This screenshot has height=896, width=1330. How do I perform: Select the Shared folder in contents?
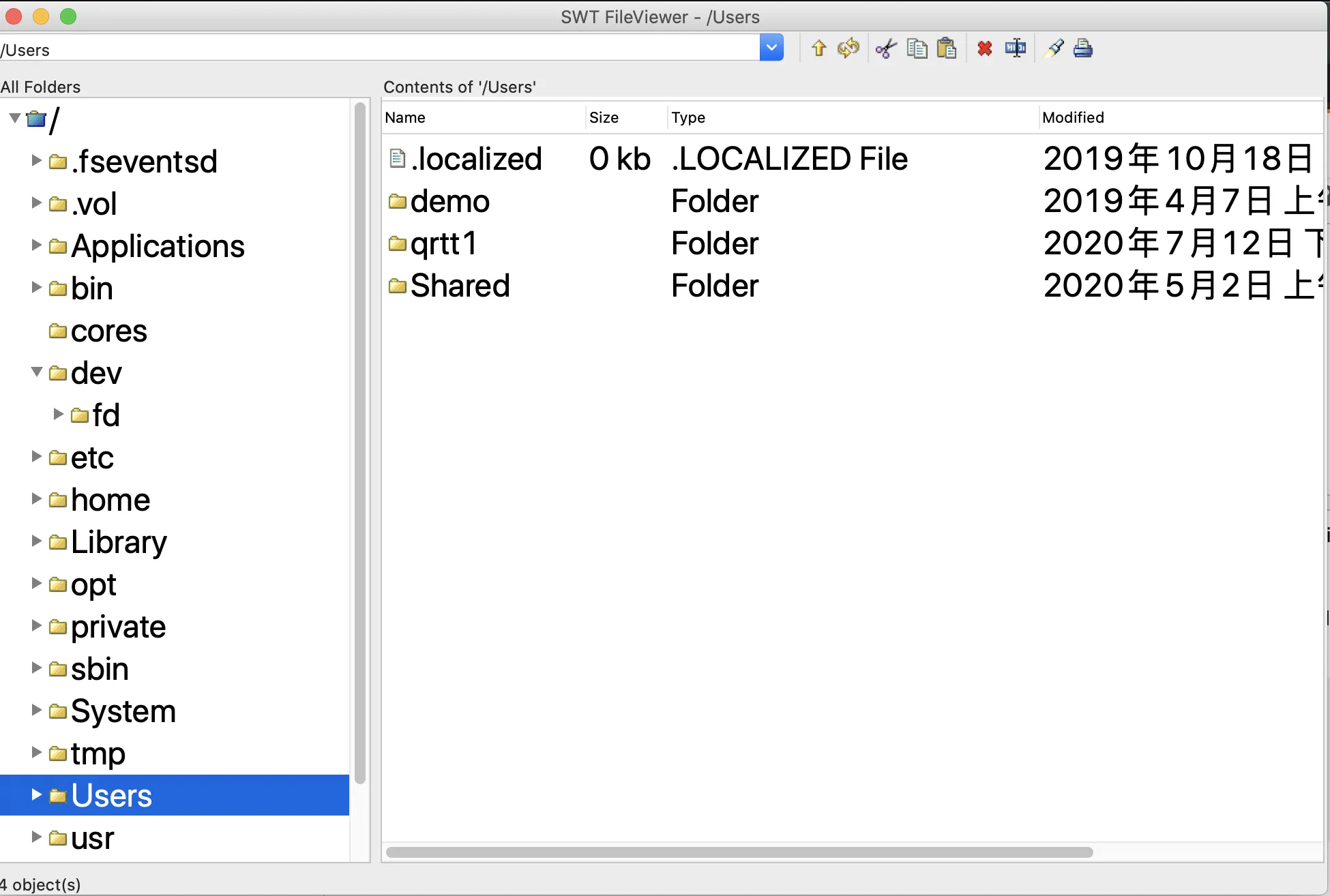tap(460, 285)
